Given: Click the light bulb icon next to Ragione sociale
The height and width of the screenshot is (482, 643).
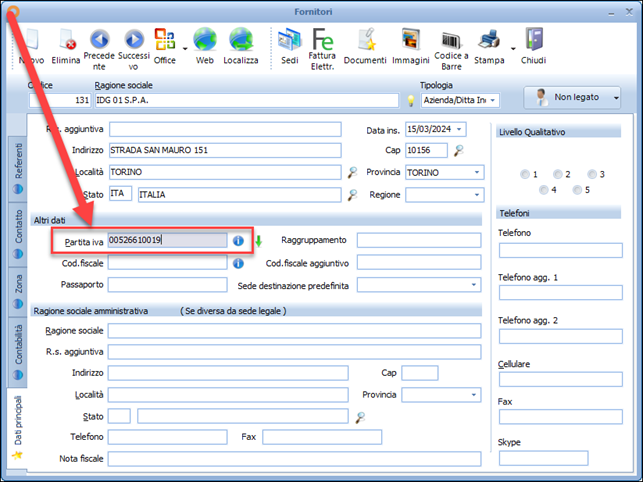Looking at the screenshot, I should tap(410, 101).
